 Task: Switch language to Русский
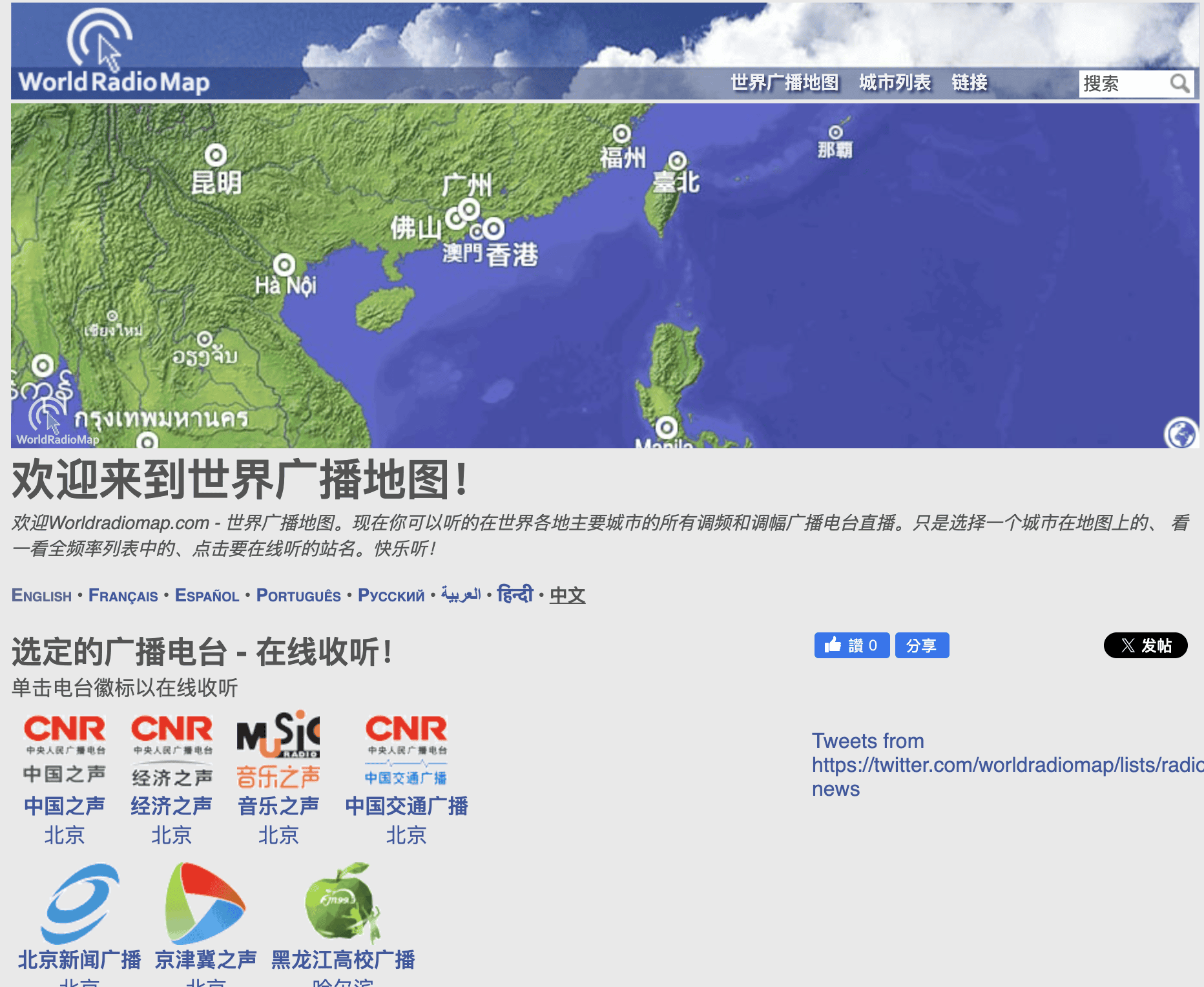[x=391, y=596]
